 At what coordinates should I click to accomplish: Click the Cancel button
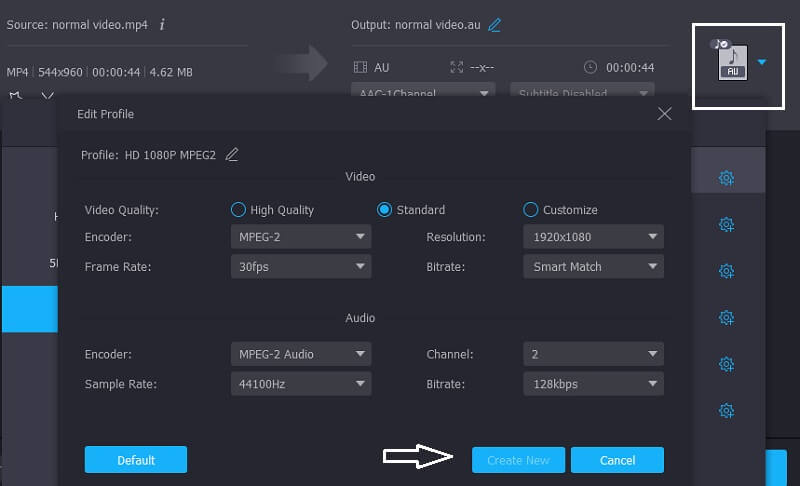(617, 460)
